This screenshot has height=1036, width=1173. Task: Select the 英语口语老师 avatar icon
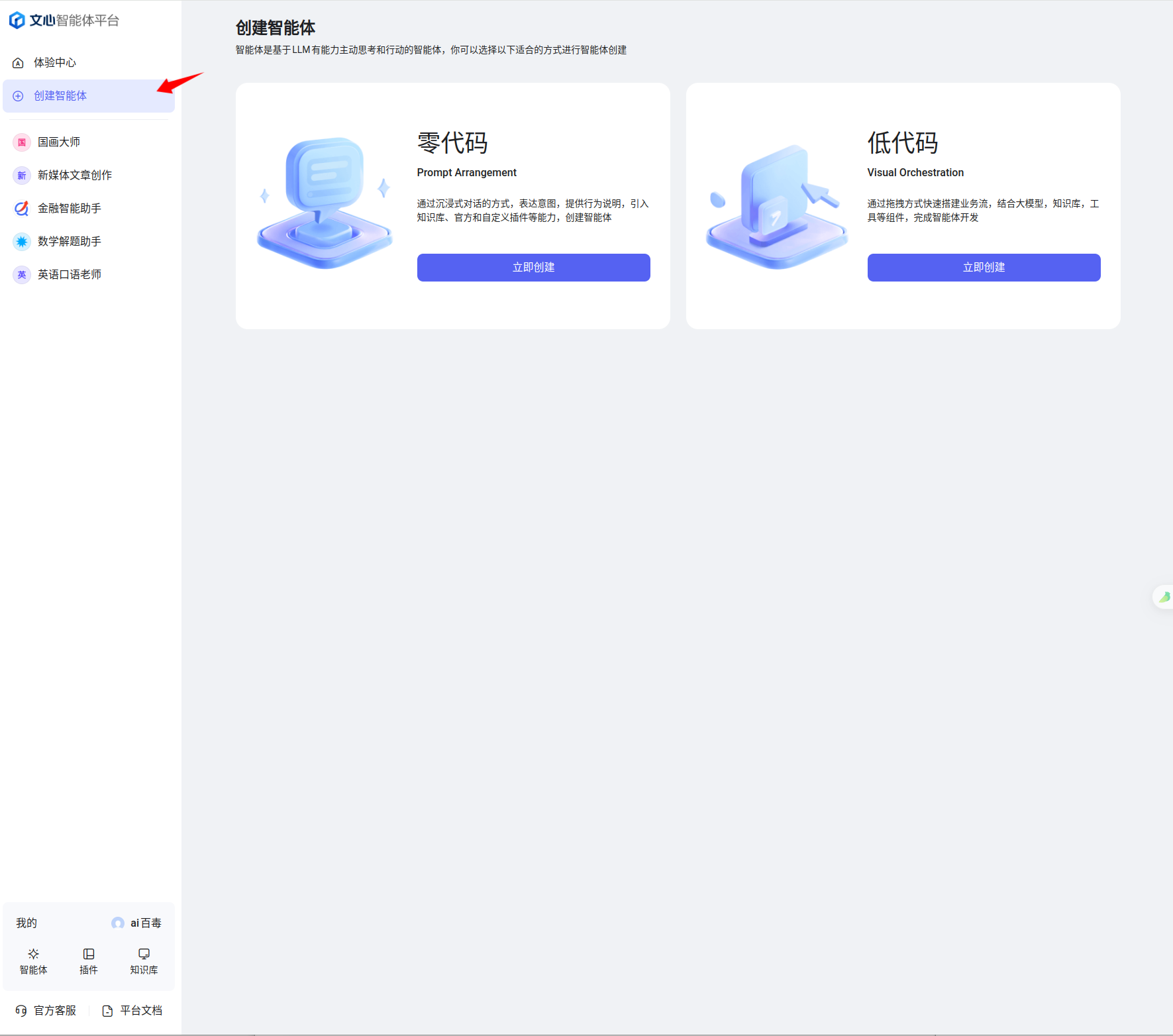click(x=22, y=275)
